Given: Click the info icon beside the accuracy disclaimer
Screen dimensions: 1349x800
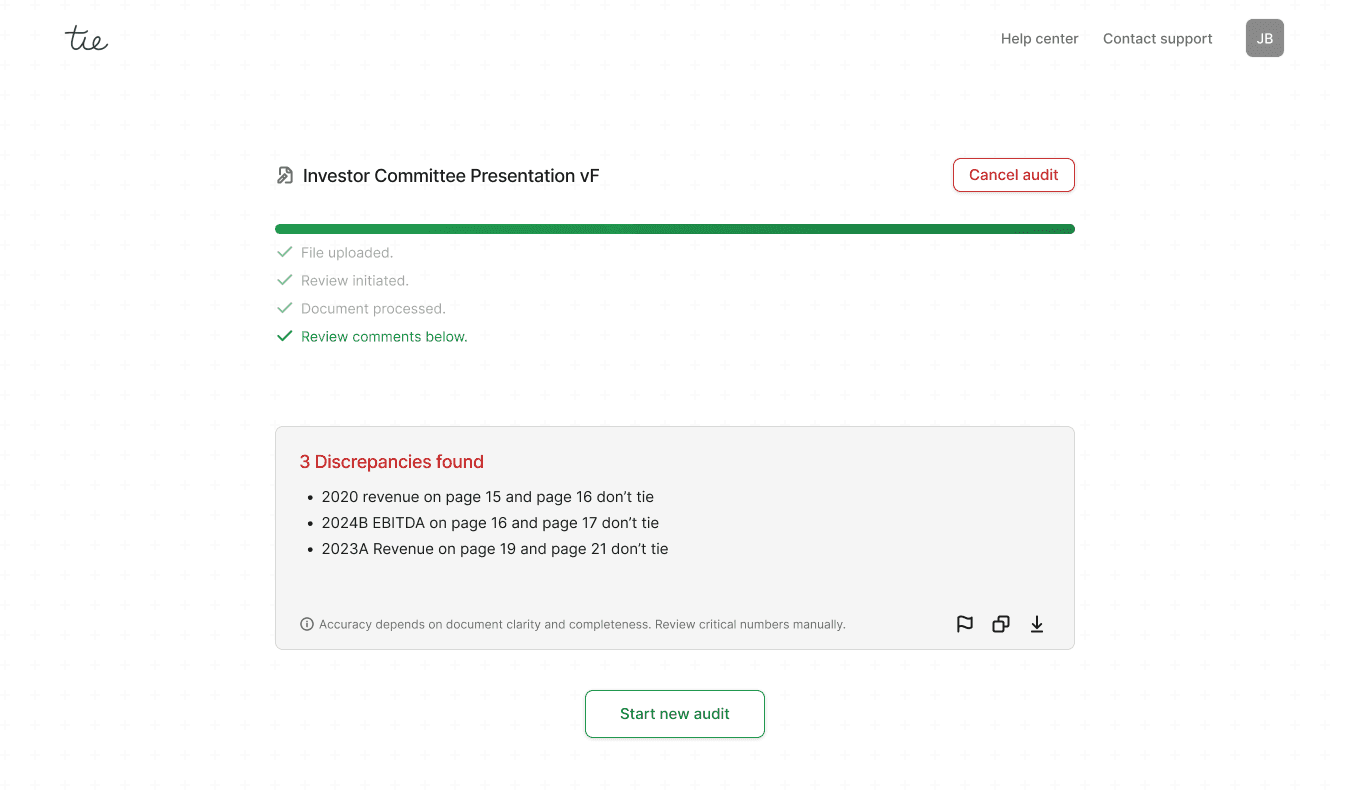Looking at the screenshot, I should pyautogui.click(x=307, y=624).
